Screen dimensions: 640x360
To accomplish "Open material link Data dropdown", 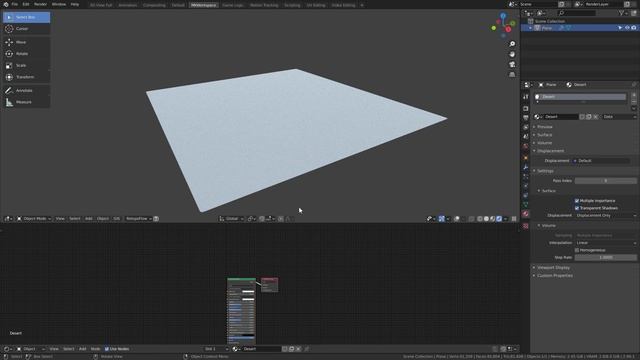I will 619,117.
